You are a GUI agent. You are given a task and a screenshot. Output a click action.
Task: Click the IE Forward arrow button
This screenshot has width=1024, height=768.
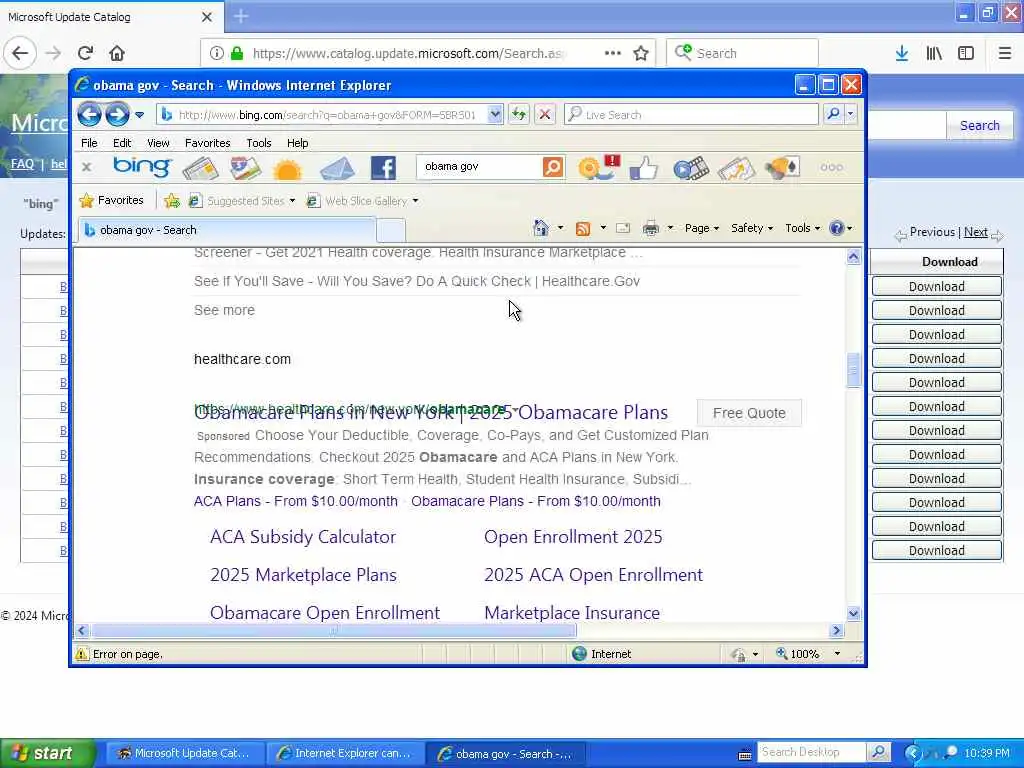coord(118,114)
